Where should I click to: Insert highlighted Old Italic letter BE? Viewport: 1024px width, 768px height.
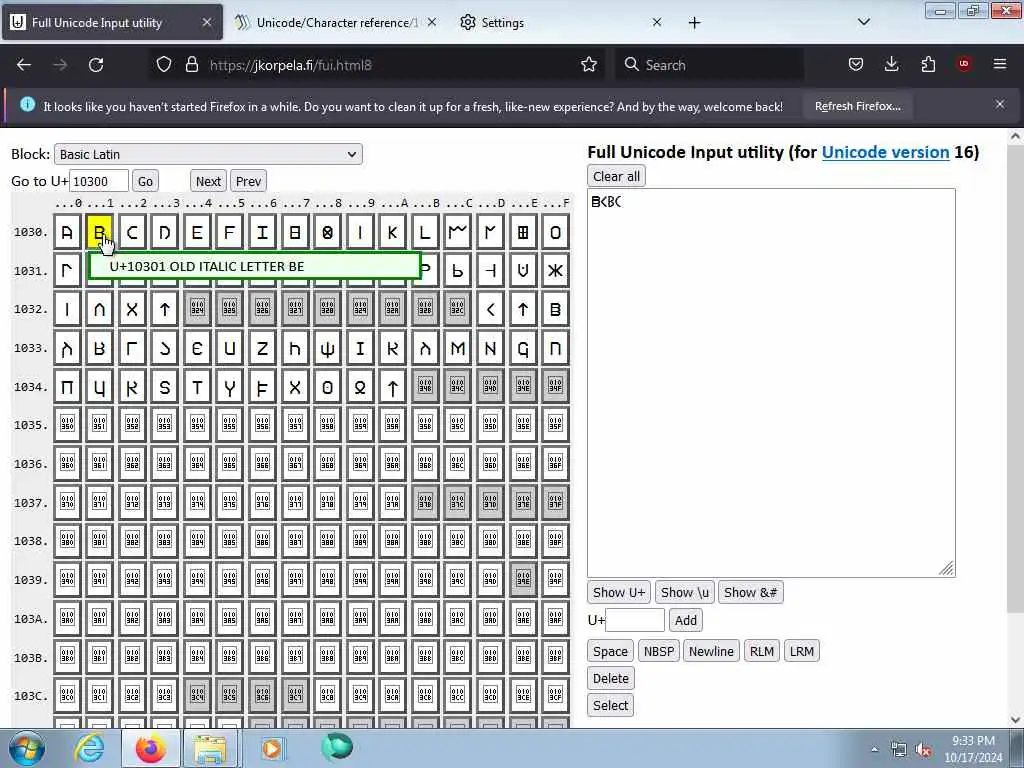pos(99,232)
